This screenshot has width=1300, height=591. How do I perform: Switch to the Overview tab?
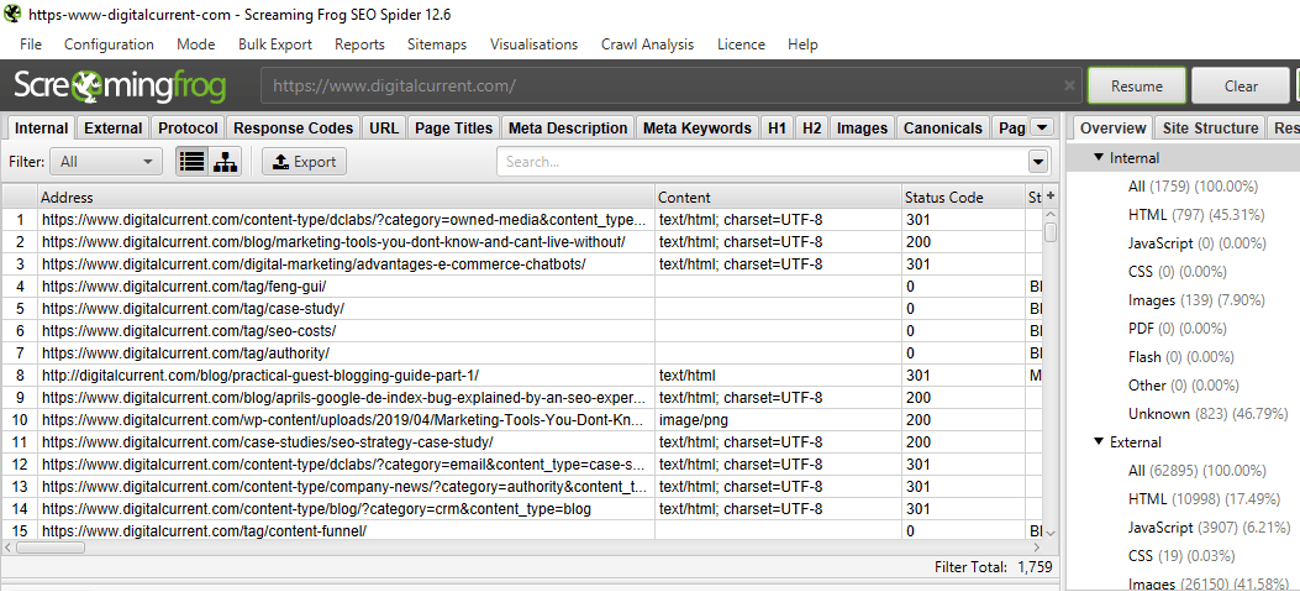(1113, 128)
